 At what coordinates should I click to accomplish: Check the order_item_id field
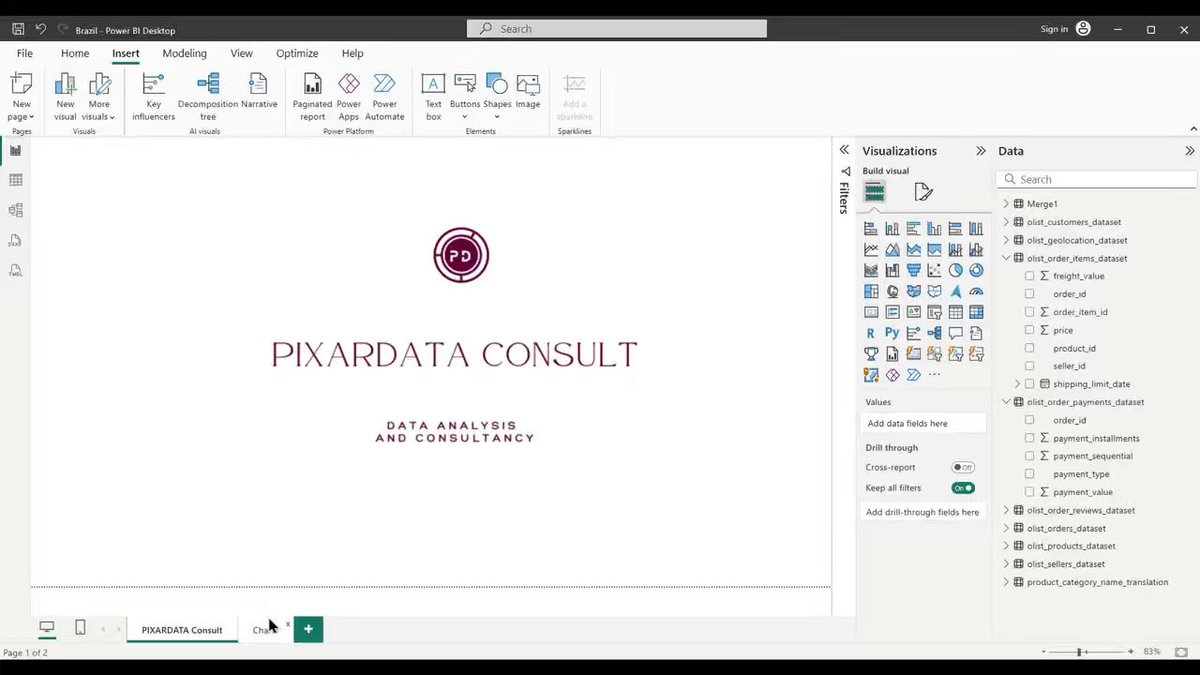(1029, 312)
